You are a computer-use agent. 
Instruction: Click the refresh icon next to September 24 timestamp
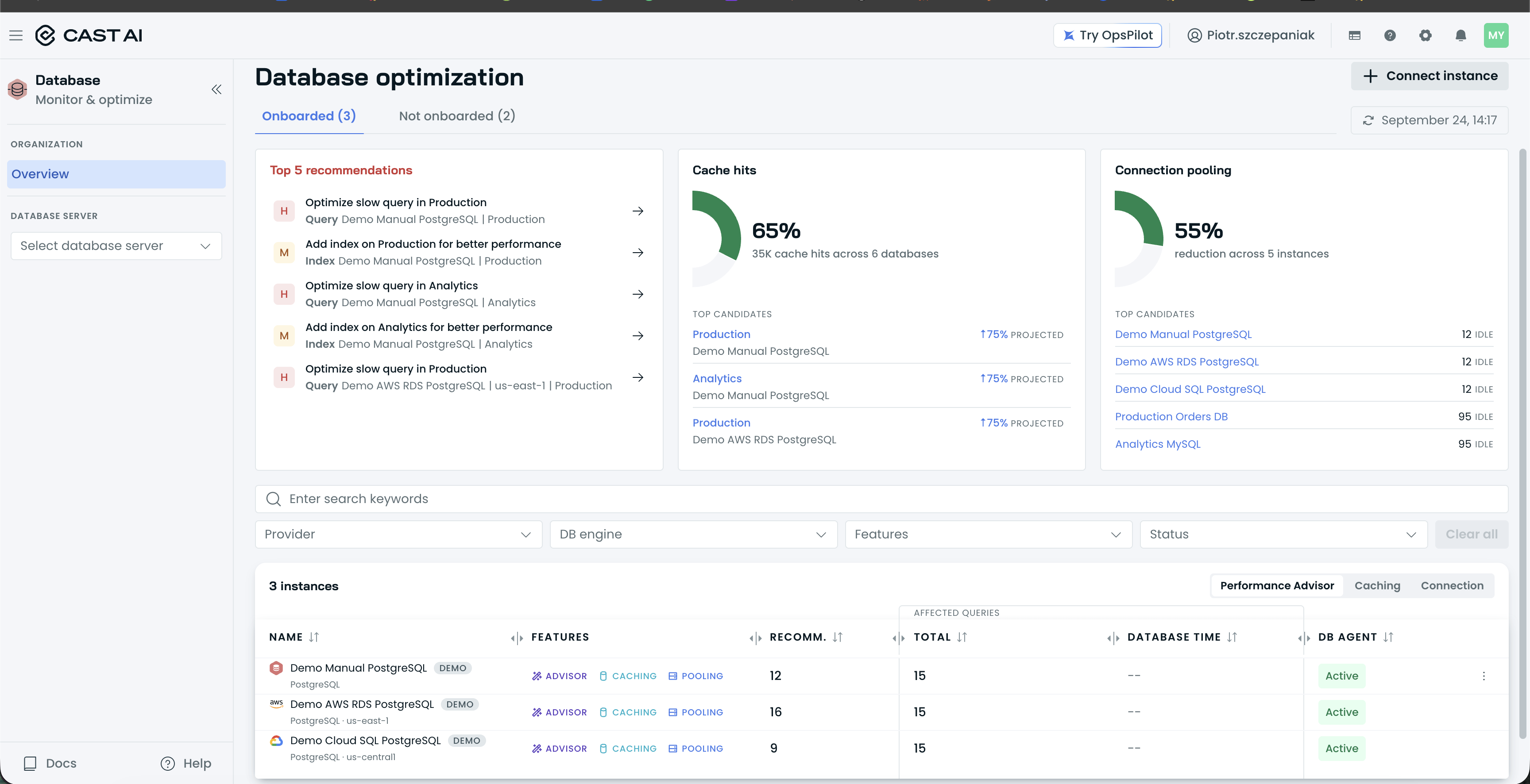click(x=1368, y=120)
